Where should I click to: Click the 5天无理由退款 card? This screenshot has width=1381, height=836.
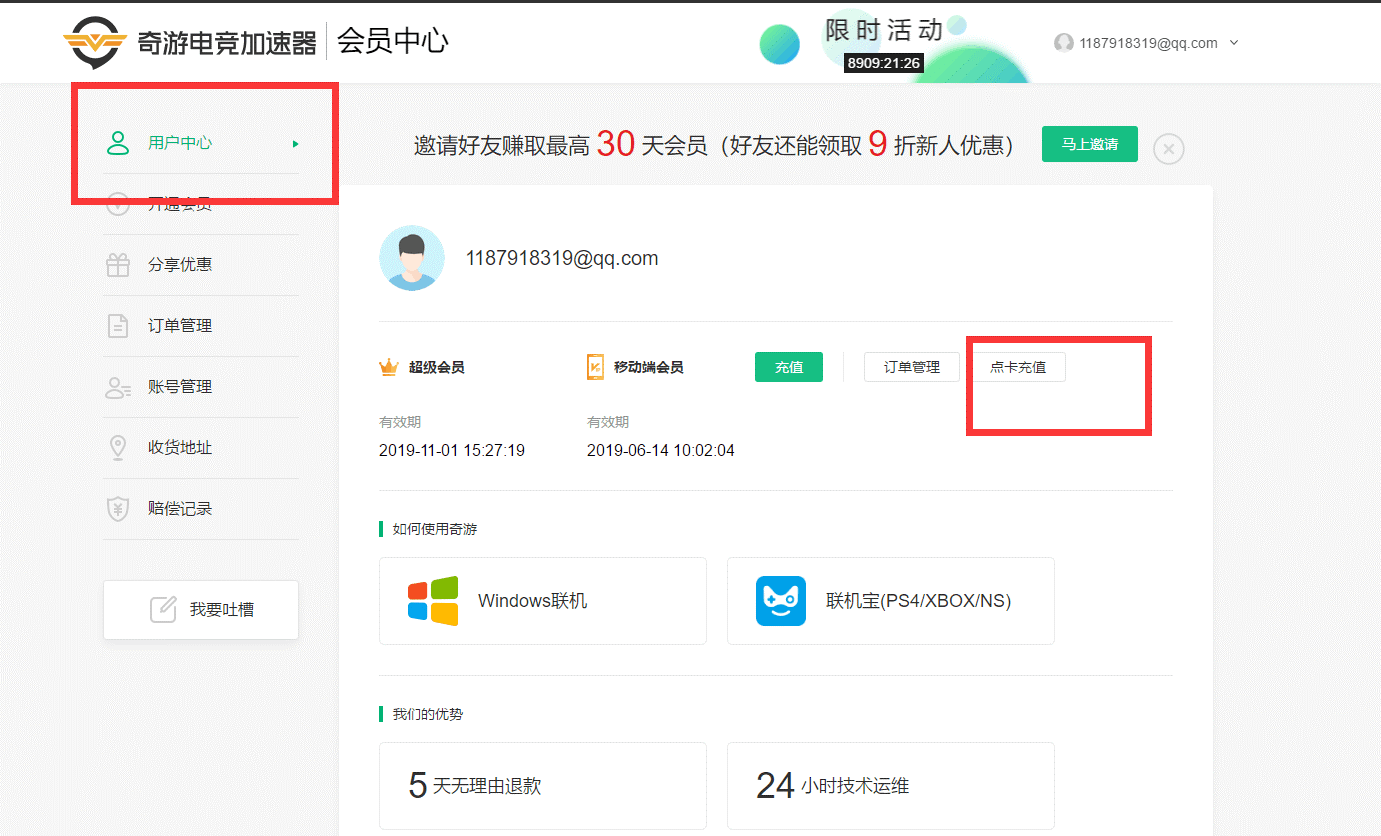543,786
